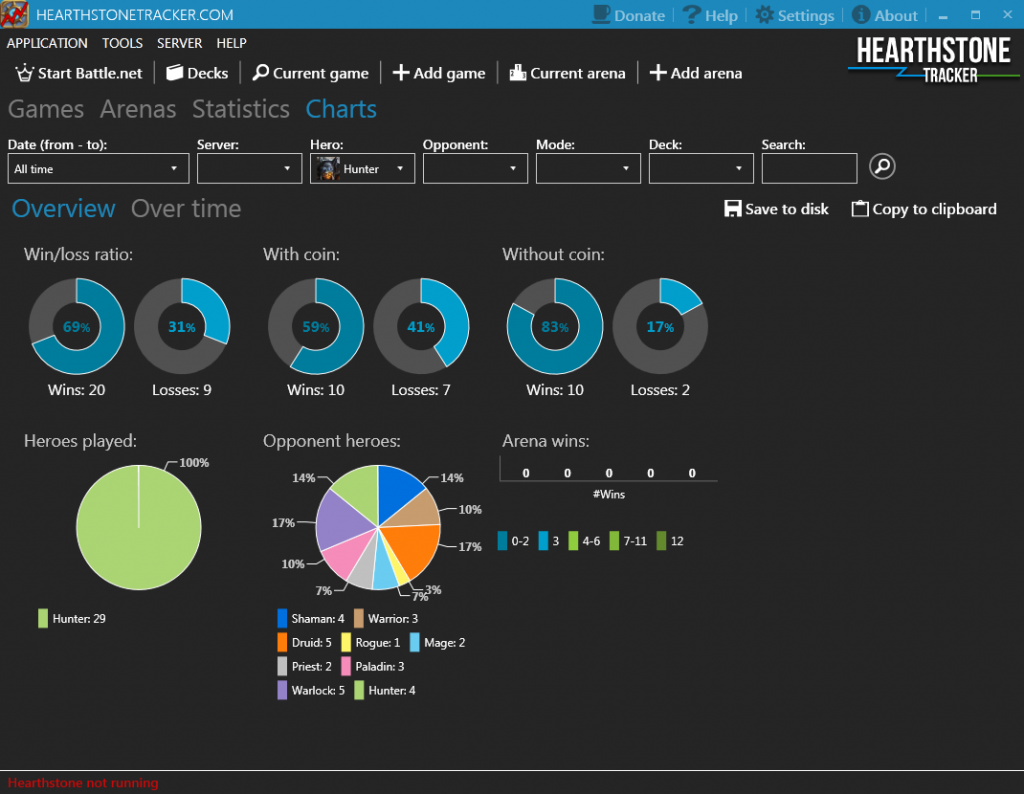Click the Save to disk label
This screenshot has width=1024, height=794.
pyautogui.click(x=786, y=209)
